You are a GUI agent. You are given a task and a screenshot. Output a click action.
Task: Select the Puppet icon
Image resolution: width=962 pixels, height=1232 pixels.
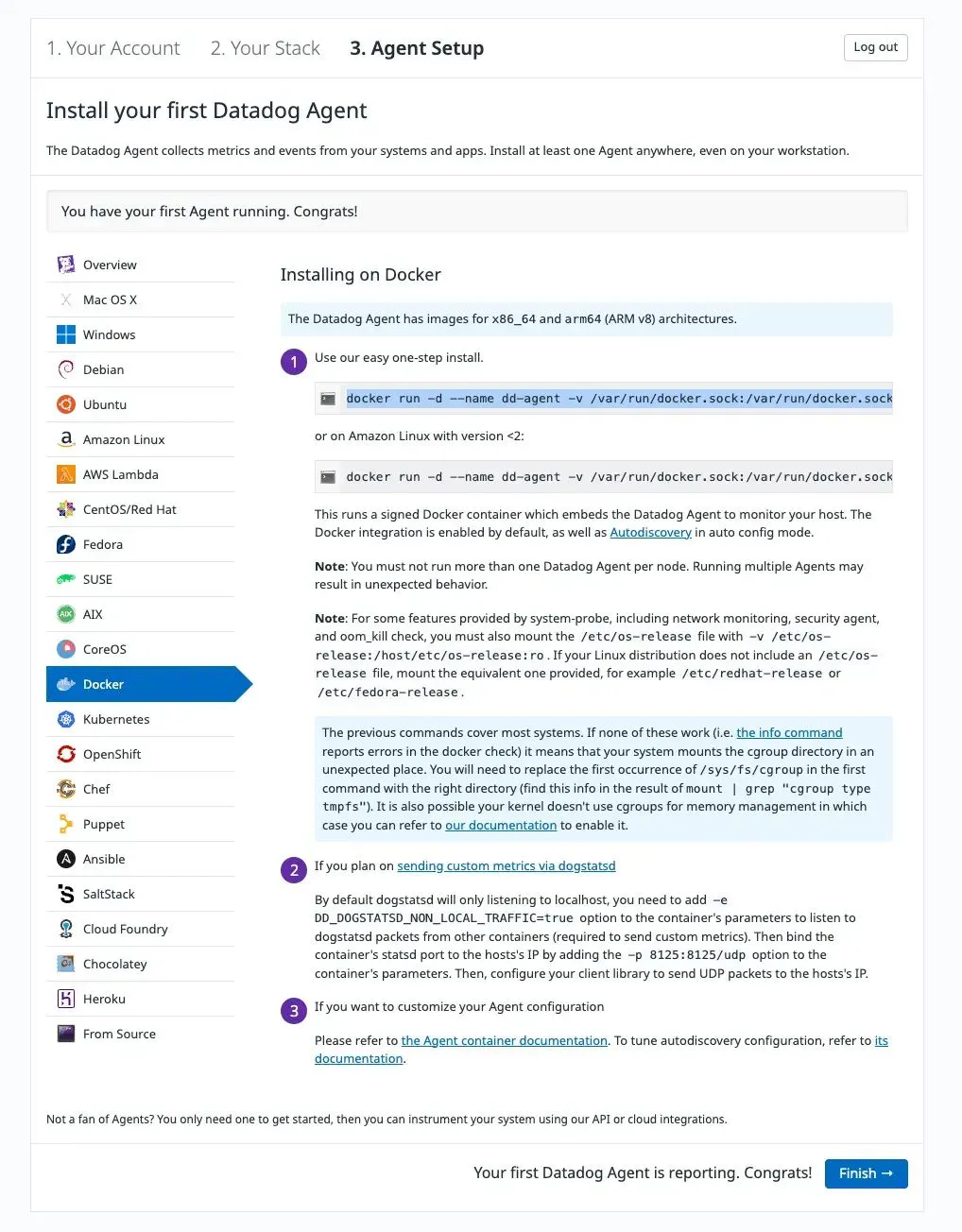tap(66, 825)
